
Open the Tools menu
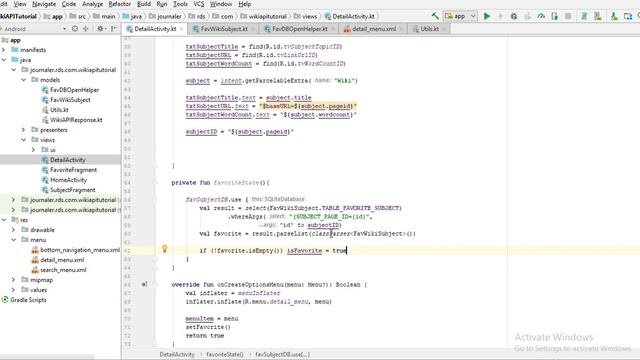point(180,4)
